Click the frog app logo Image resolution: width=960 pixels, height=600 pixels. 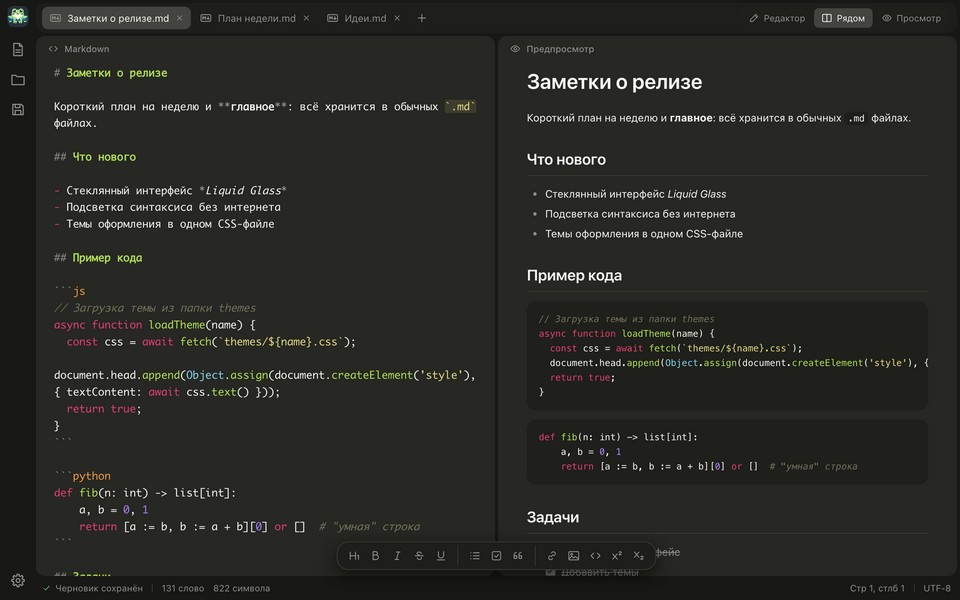coord(18,16)
